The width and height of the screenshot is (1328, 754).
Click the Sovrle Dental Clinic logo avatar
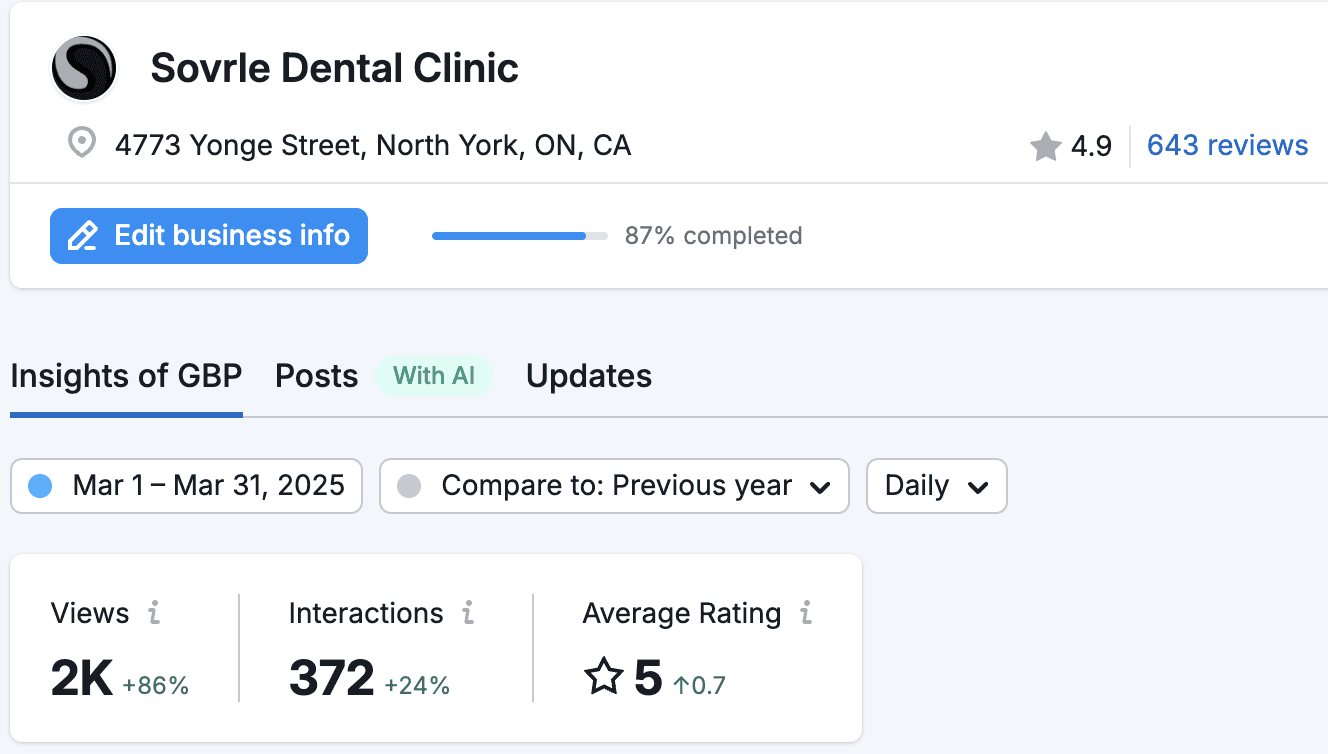tap(84, 68)
